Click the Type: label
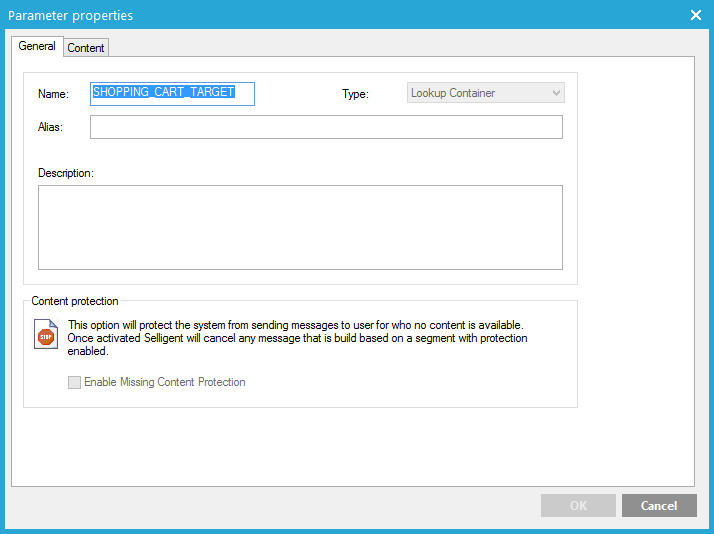Viewport: 714px width, 534px height. (x=355, y=94)
